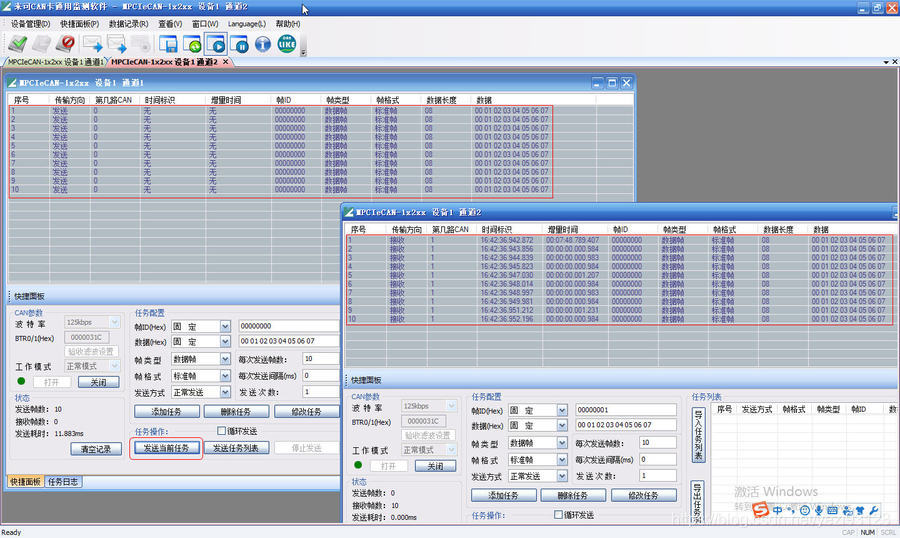Open 数据(Hex) dropdown in 通道1 window

(x=225, y=342)
